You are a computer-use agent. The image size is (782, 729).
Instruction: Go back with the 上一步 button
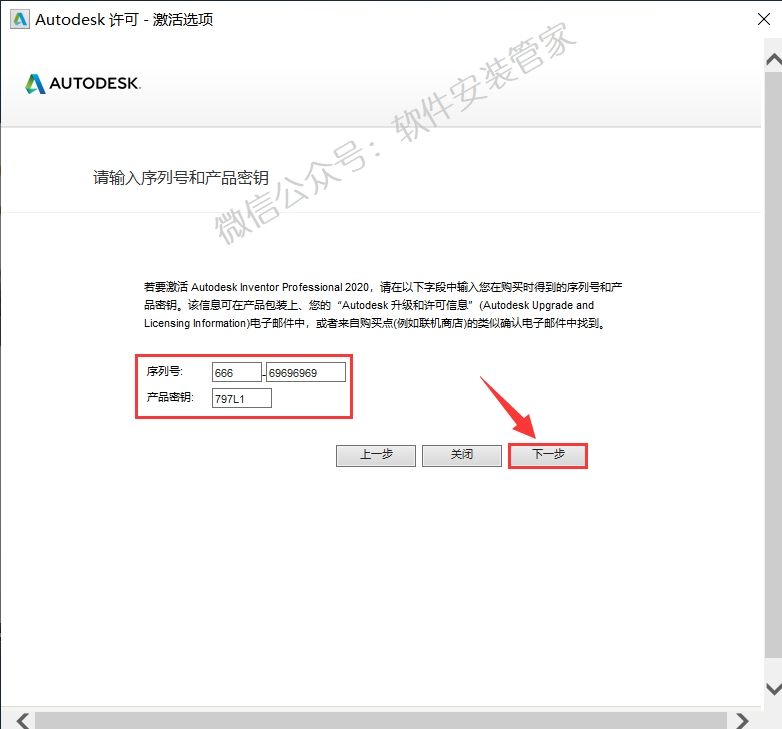click(375, 455)
